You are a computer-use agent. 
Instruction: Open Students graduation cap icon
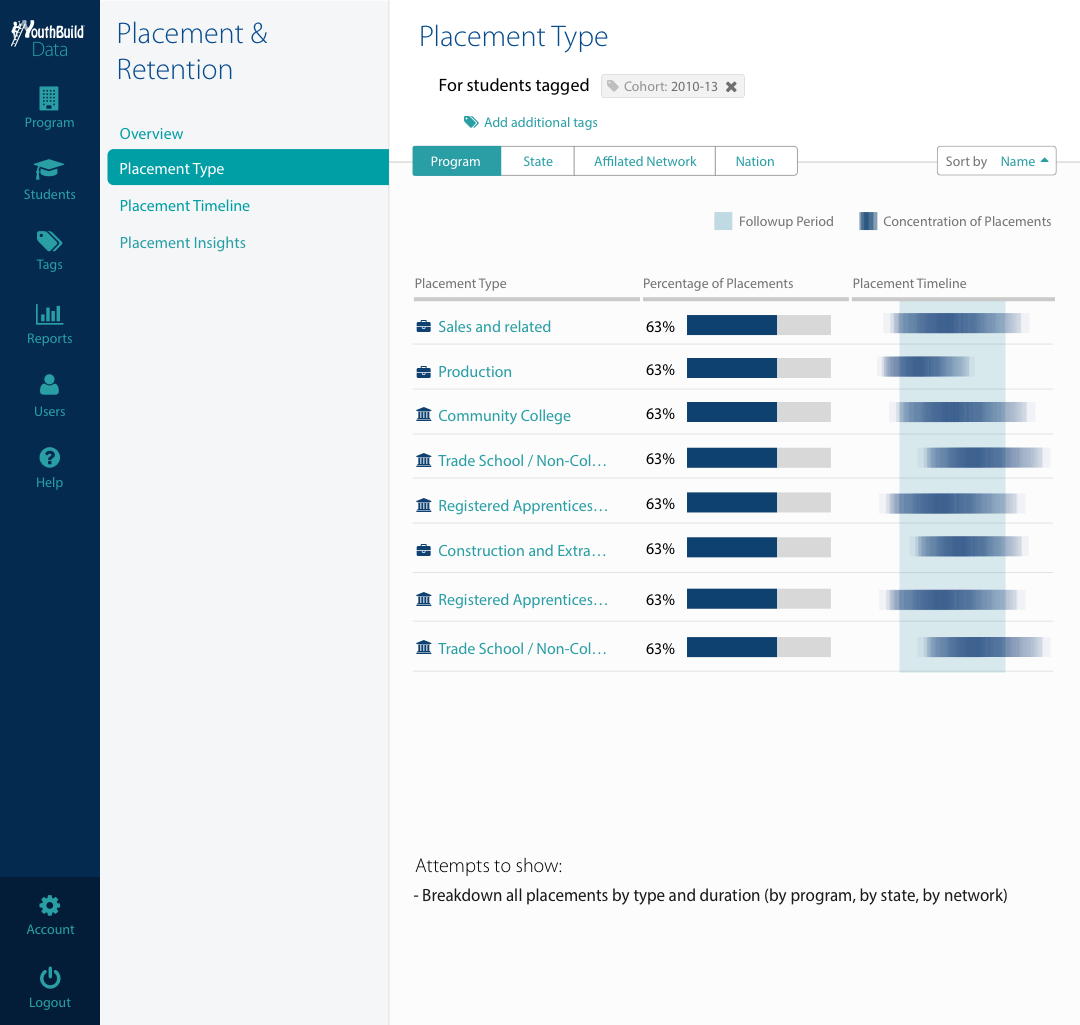(49, 169)
